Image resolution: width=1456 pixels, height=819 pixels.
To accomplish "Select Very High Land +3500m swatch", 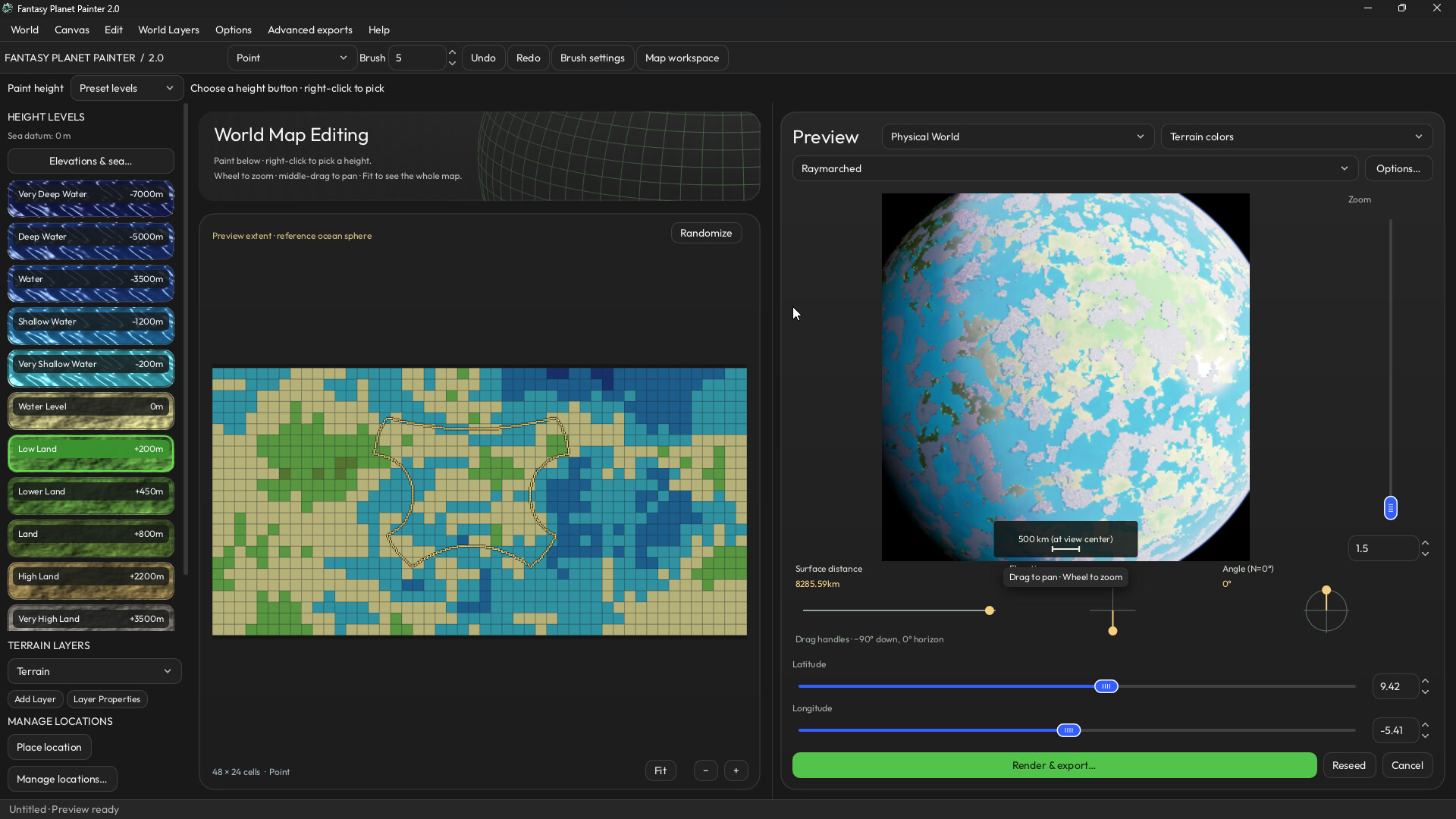I will click(x=91, y=618).
